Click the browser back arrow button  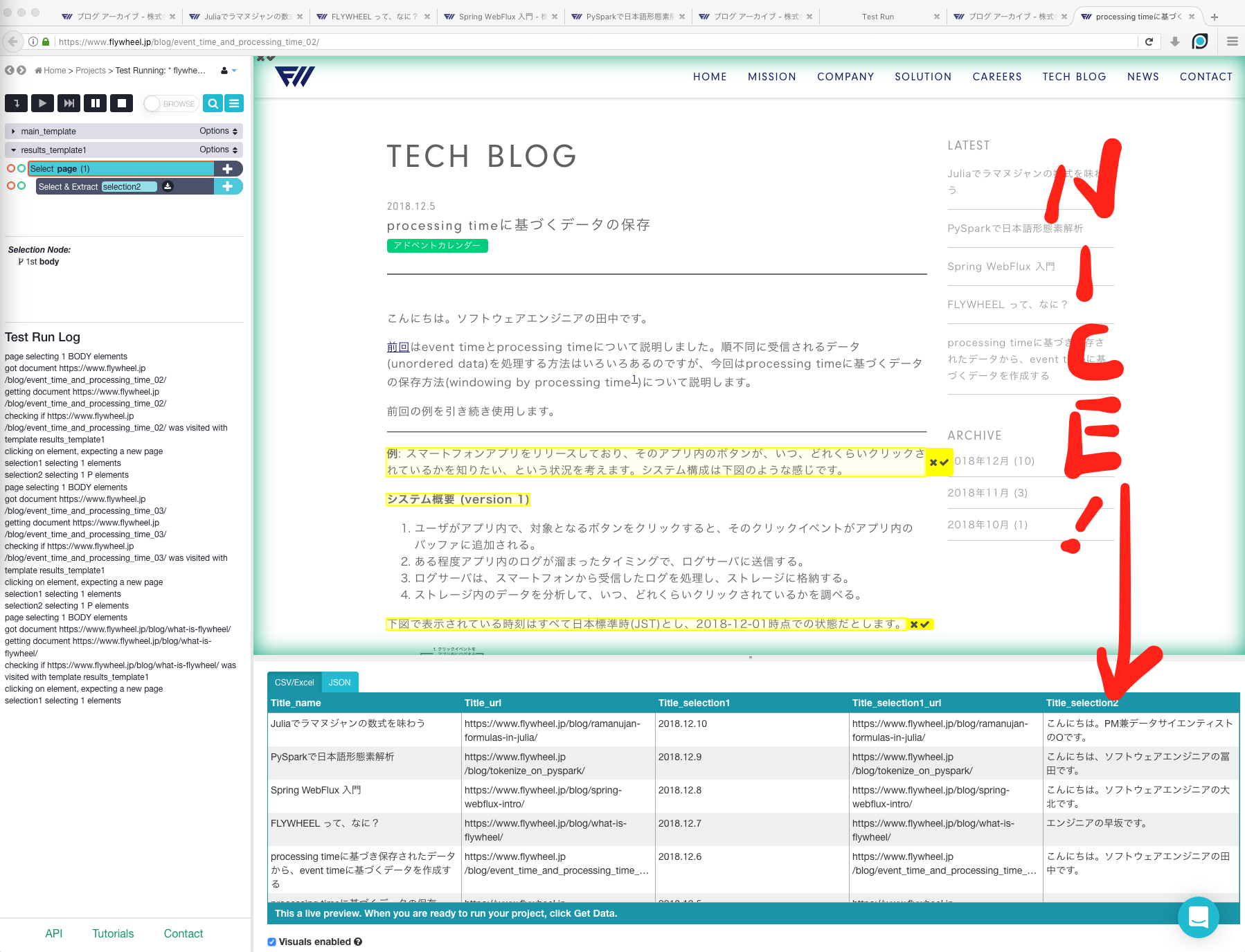[x=12, y=42]
